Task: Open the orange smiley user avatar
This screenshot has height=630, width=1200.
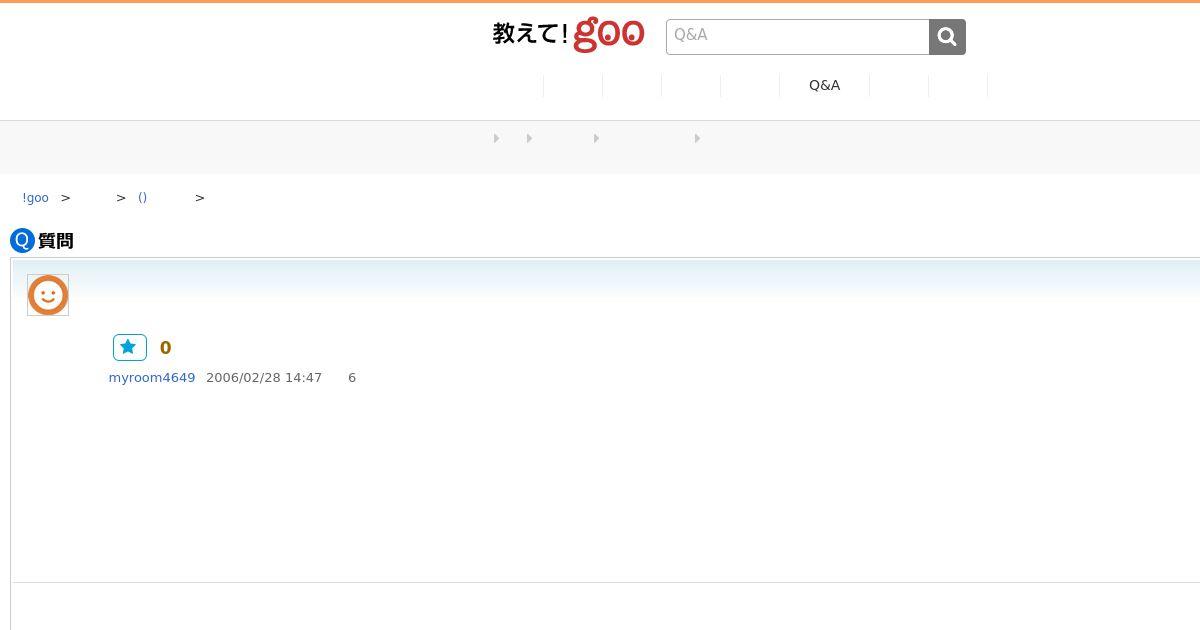Action: pos(48,295)
